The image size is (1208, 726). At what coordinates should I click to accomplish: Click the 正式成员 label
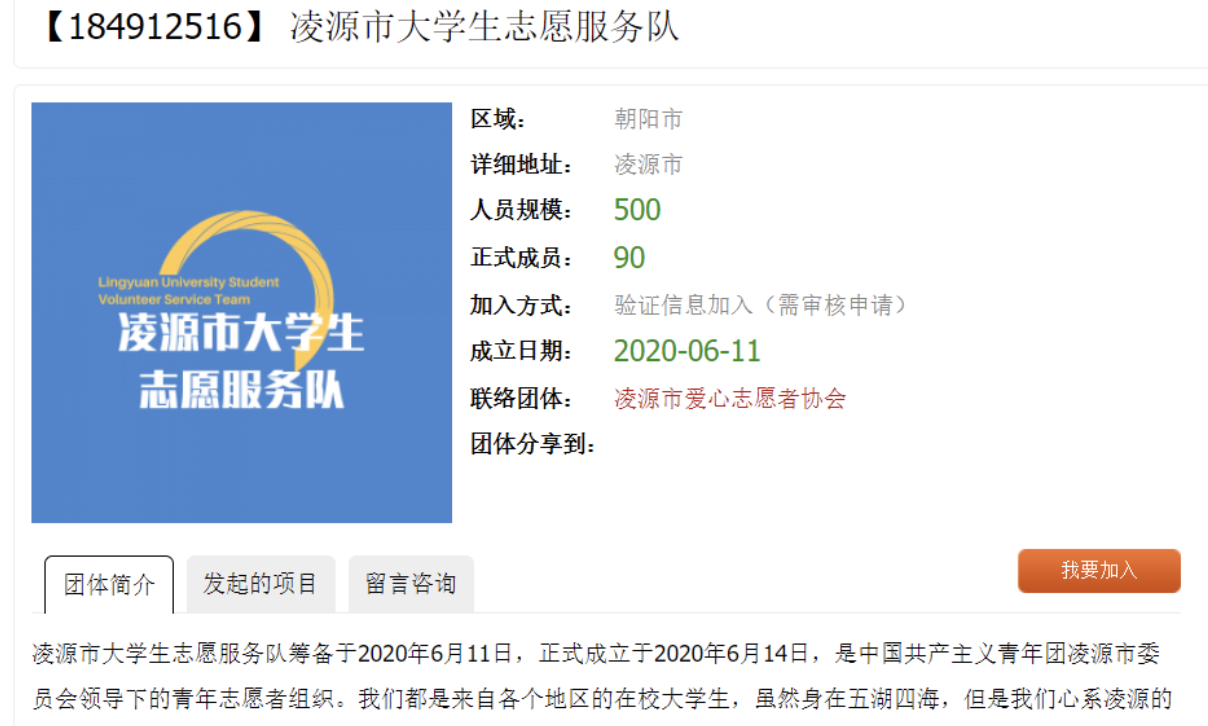click(523, 258)
